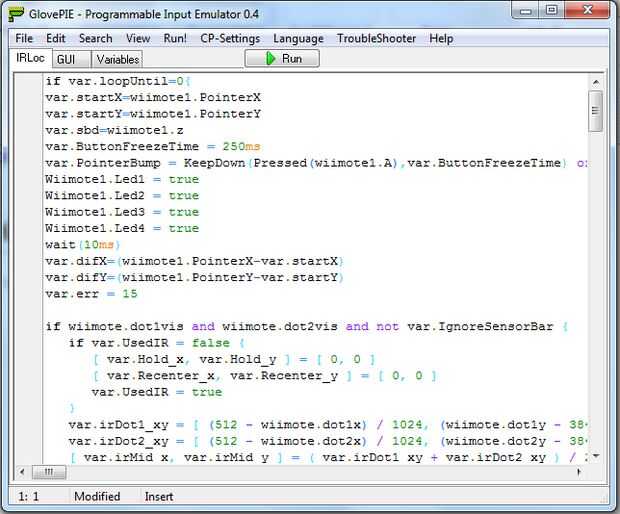Click the horizontal scrollbar right arrow
This screenshot has height=514, width=620.
(579, 472)
